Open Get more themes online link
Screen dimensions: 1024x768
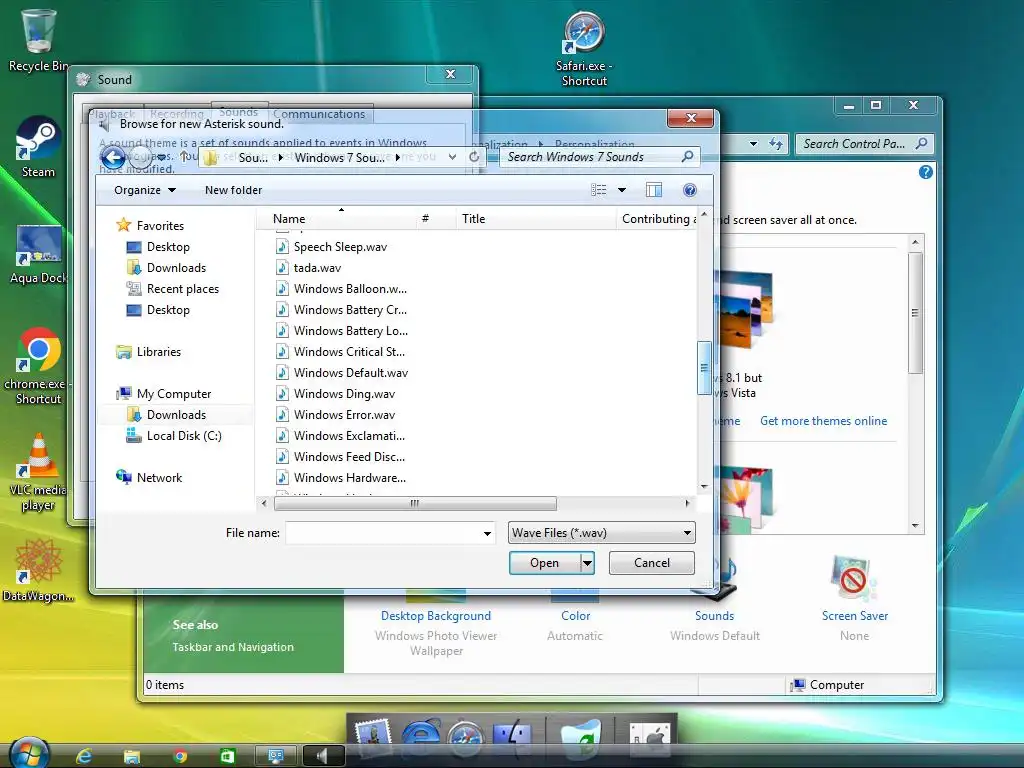pos(824,421)
